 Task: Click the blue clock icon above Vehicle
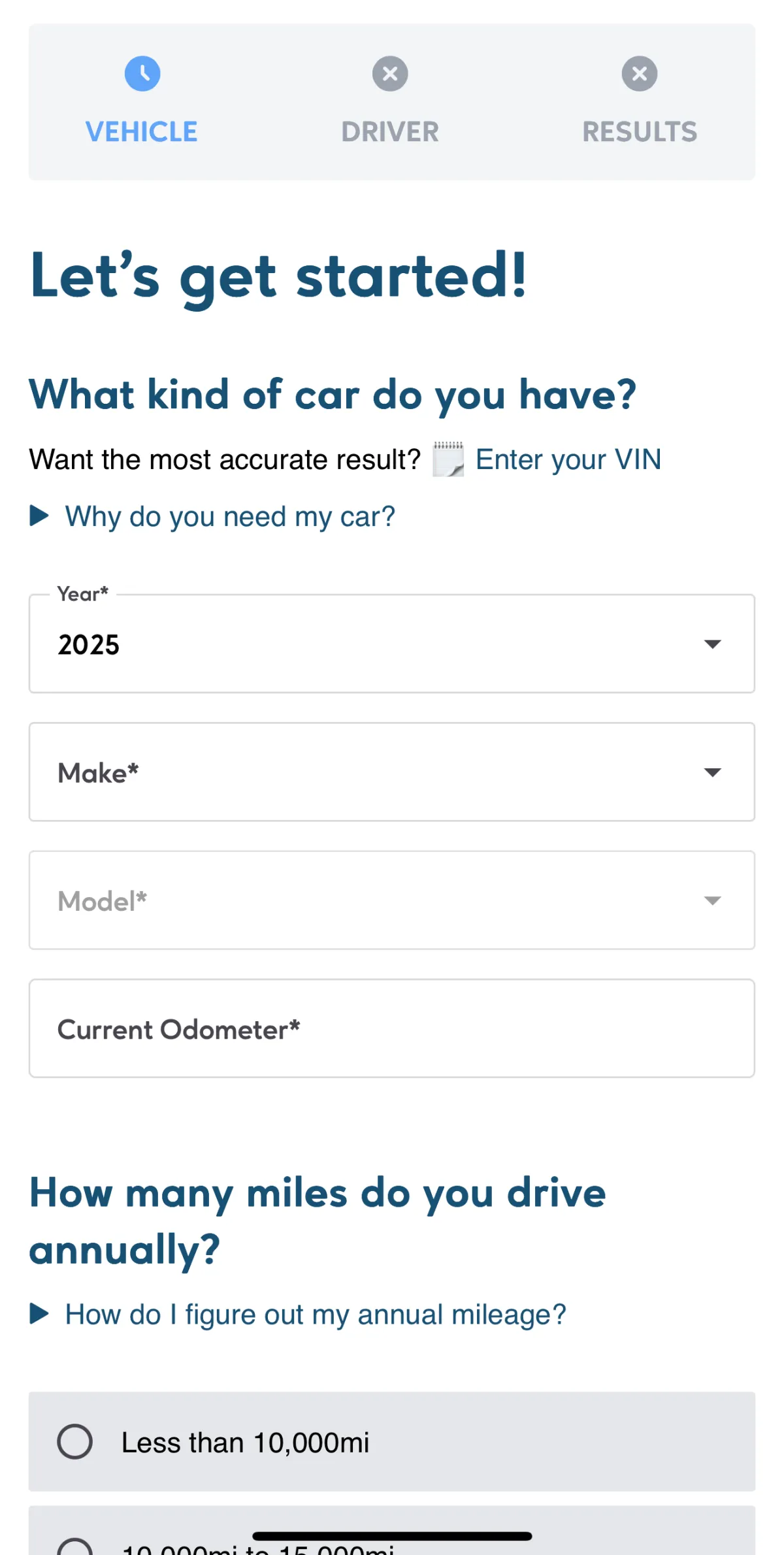tap(142, 73)
